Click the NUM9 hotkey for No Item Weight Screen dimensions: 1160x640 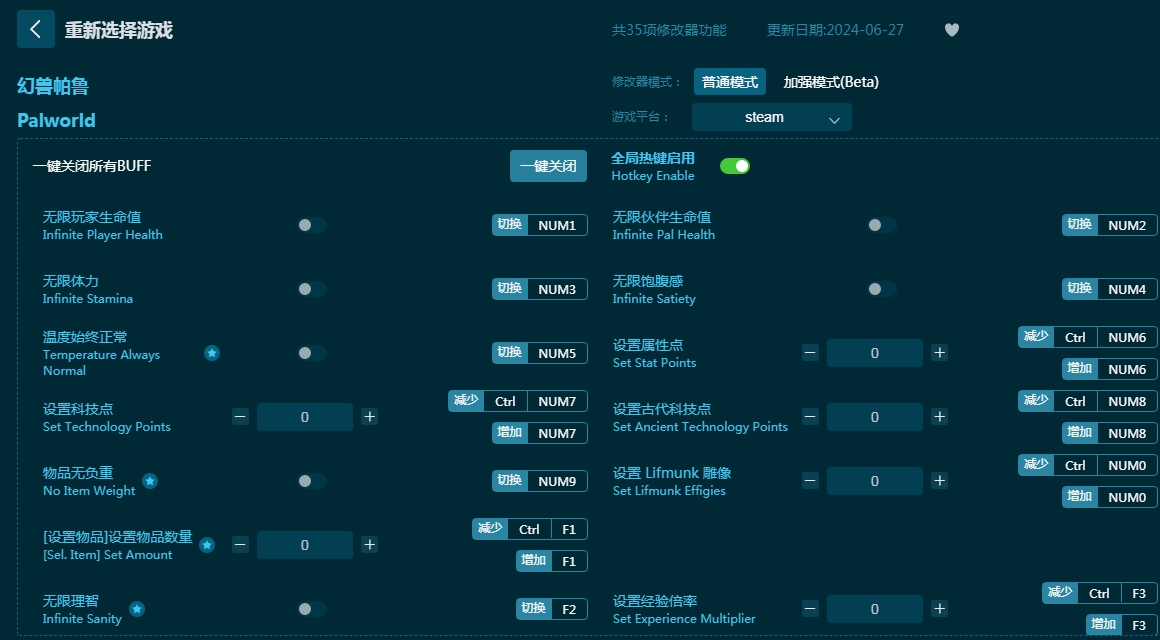tap(557, 481)
